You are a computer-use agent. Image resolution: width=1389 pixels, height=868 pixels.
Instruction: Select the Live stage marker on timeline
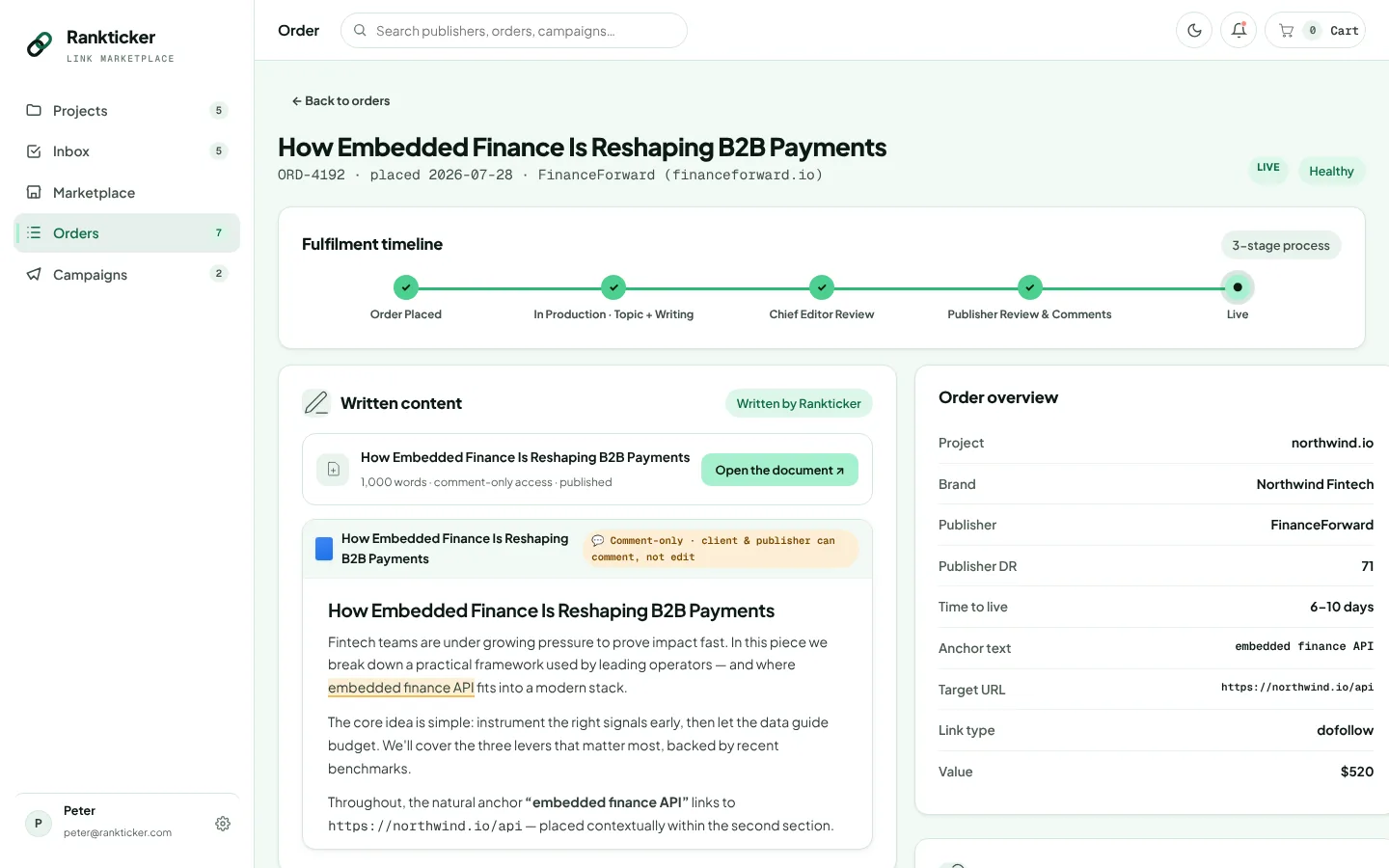point(1238,287)
